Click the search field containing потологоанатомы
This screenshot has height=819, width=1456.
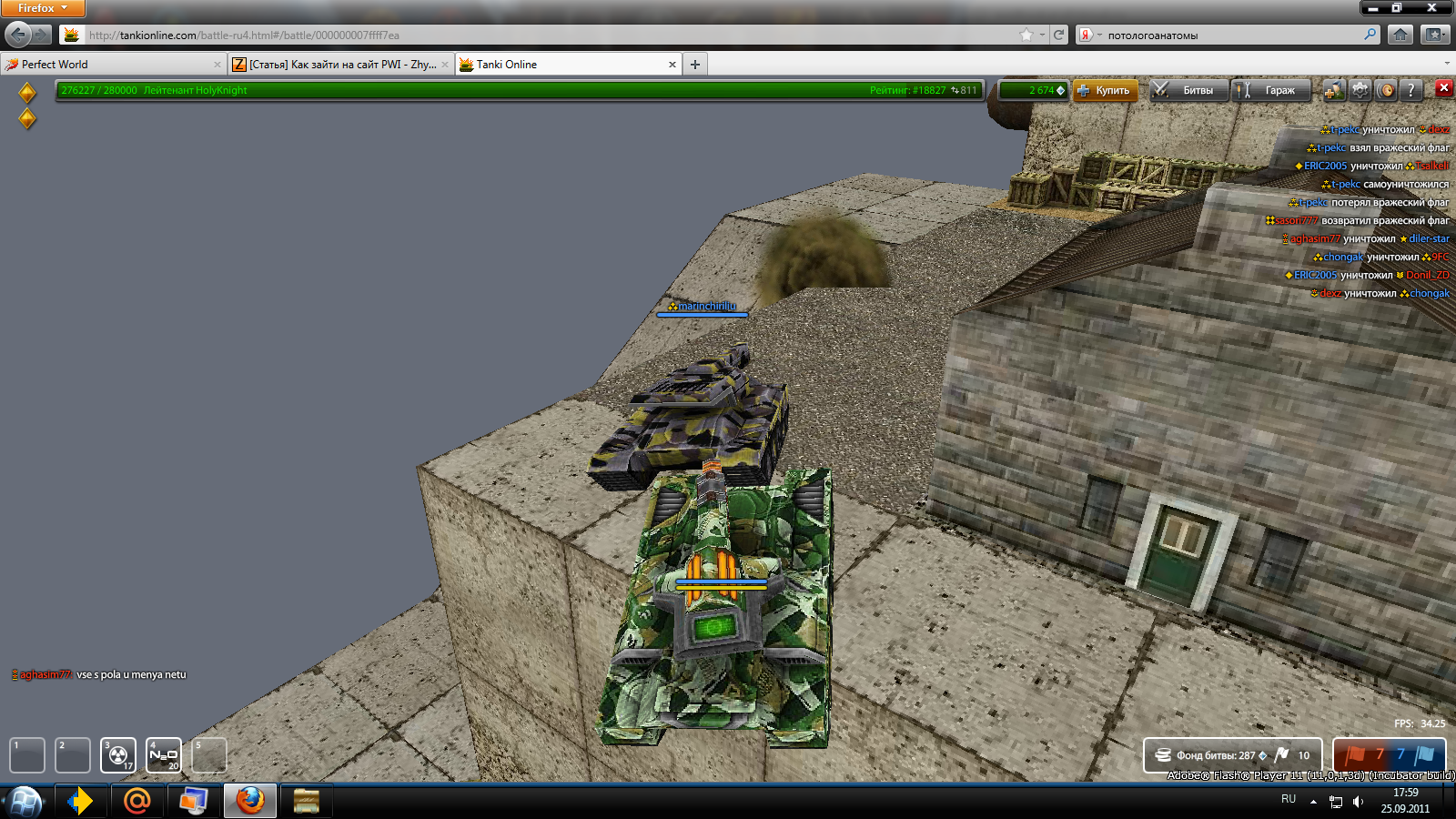[1233, 35]
